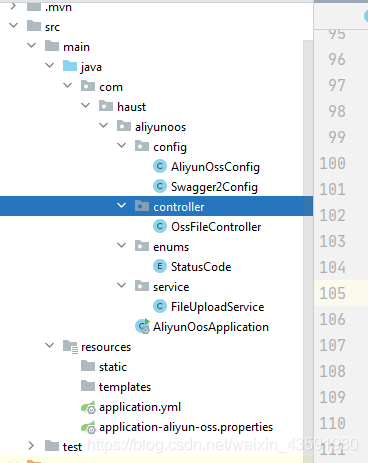The width and height of the screenshot is (368, 463).
Task: Collapse the resources folder chevron
Action: click(x=50, y=345)
